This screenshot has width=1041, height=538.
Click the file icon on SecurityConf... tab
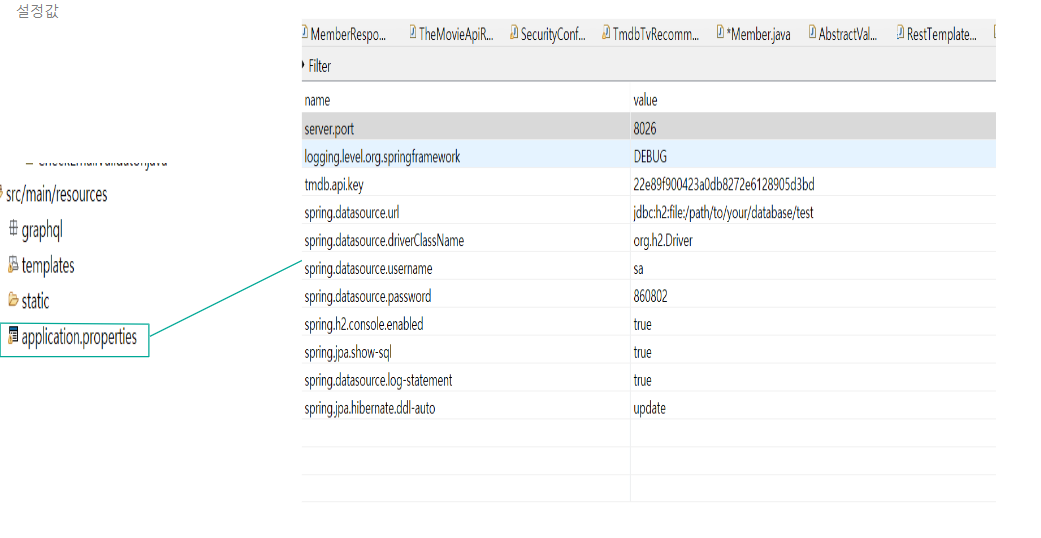[514, 32]
